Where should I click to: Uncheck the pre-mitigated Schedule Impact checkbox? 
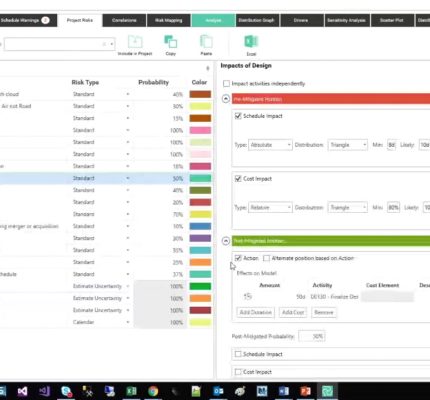[x=238, y=116]
